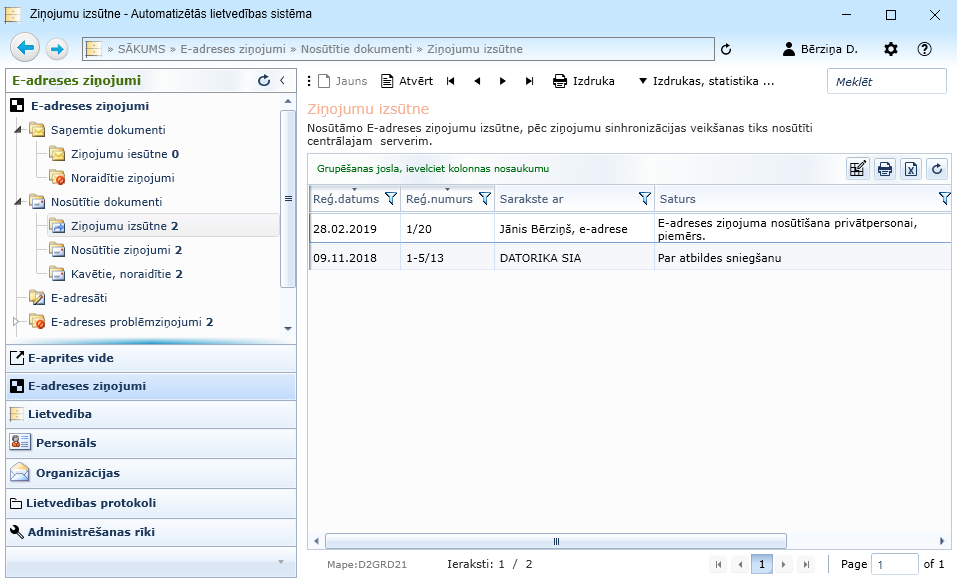Screen dimensions: 957x583
Task: Open the Izdrukas, statistika dropdown
Action: click(706, 81)
